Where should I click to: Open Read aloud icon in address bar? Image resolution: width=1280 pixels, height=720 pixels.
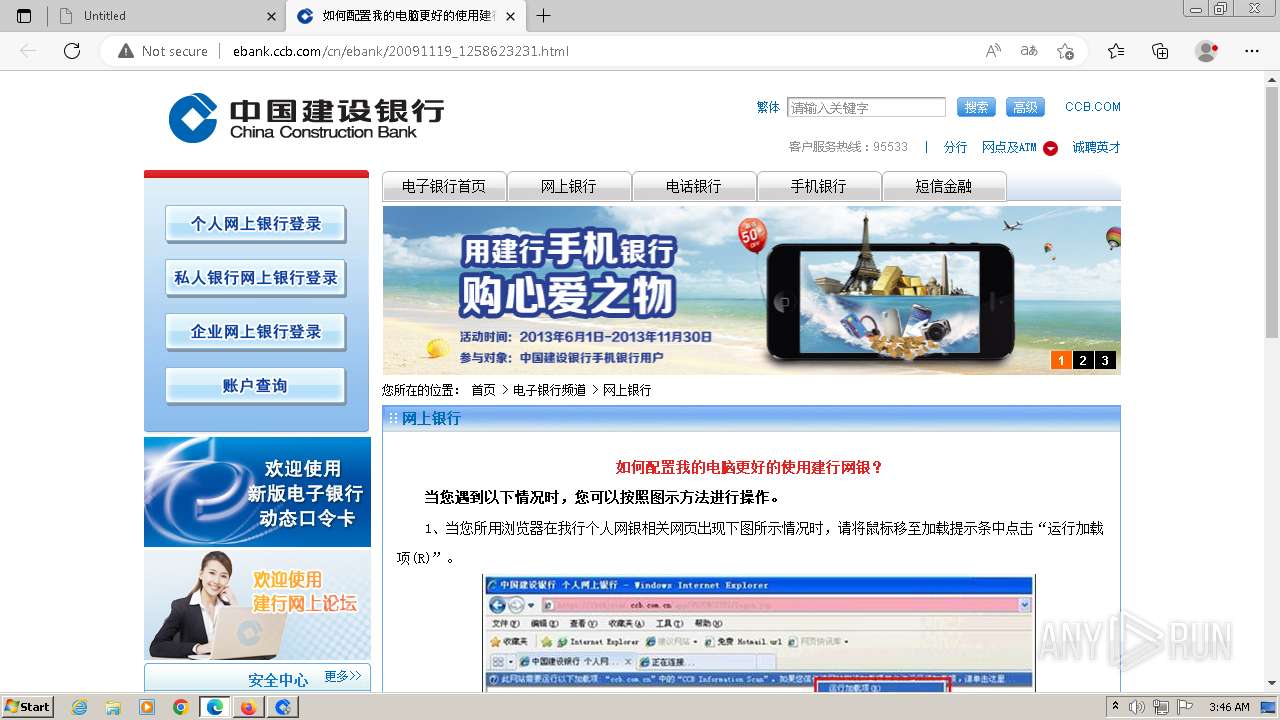pyautogui.click(x=993, y=51)
